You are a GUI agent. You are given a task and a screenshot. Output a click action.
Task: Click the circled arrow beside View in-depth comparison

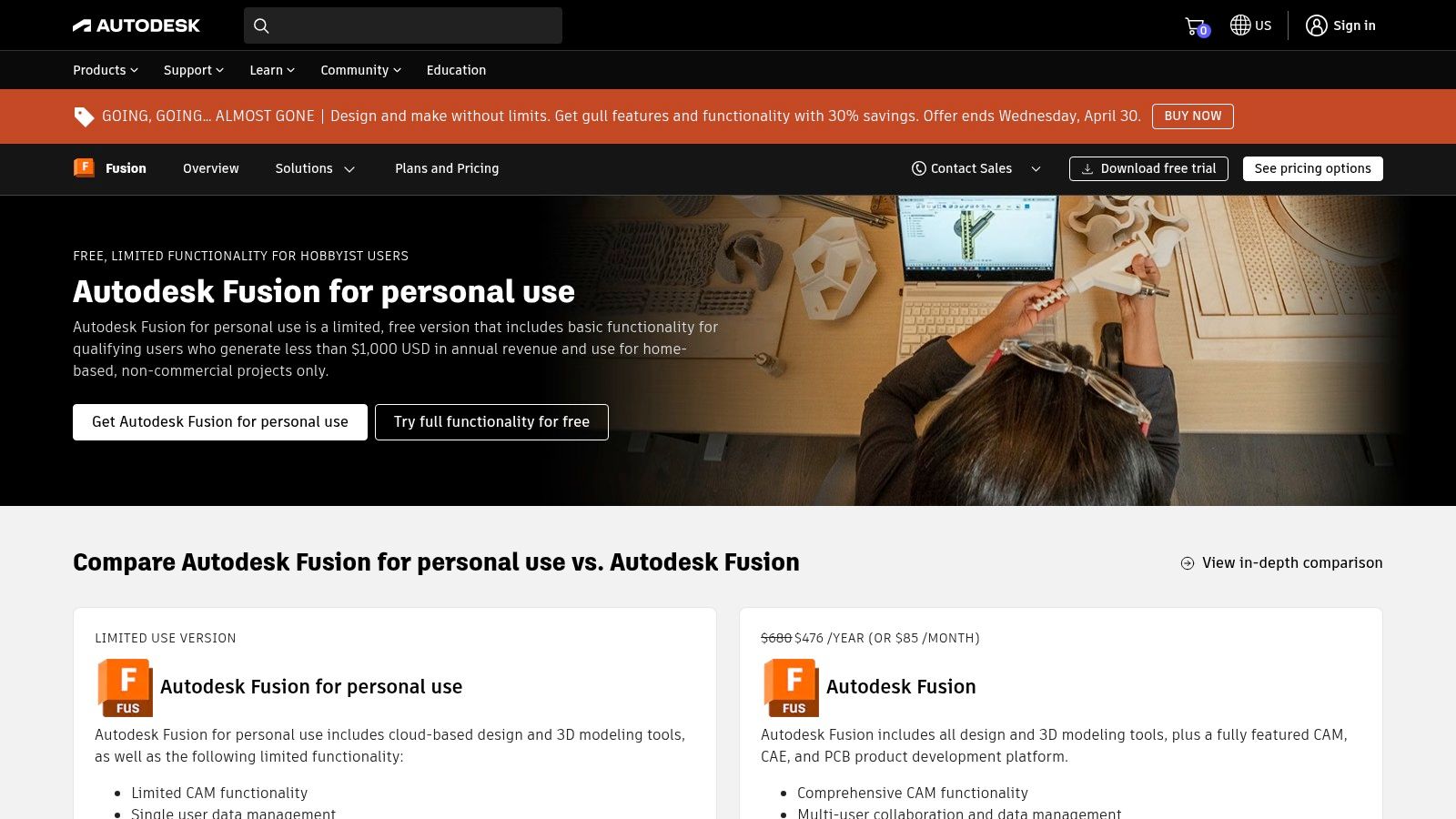[1188, 563]
